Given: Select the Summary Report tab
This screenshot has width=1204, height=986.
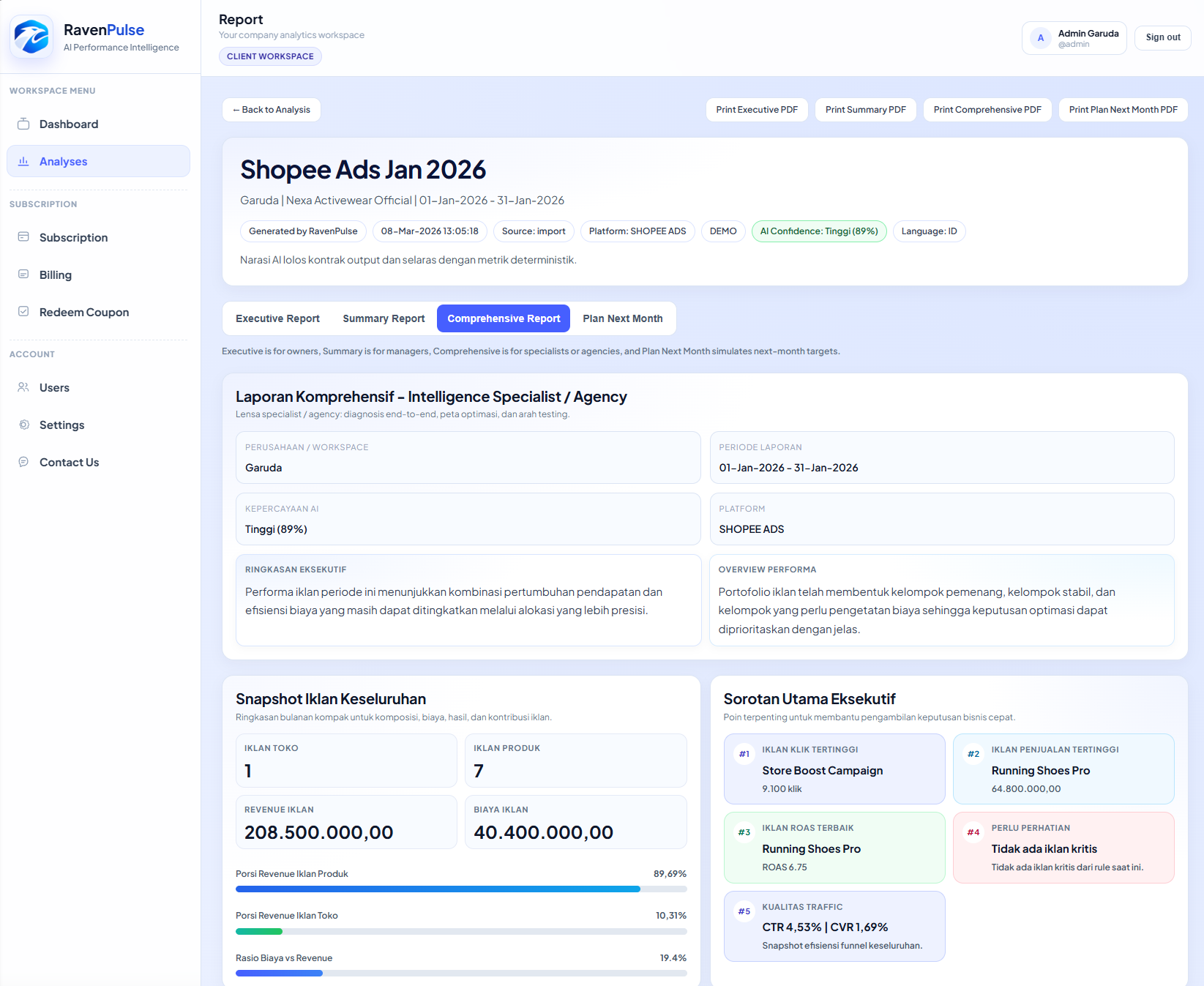Looking at the screenshot, I should [384, 318].
